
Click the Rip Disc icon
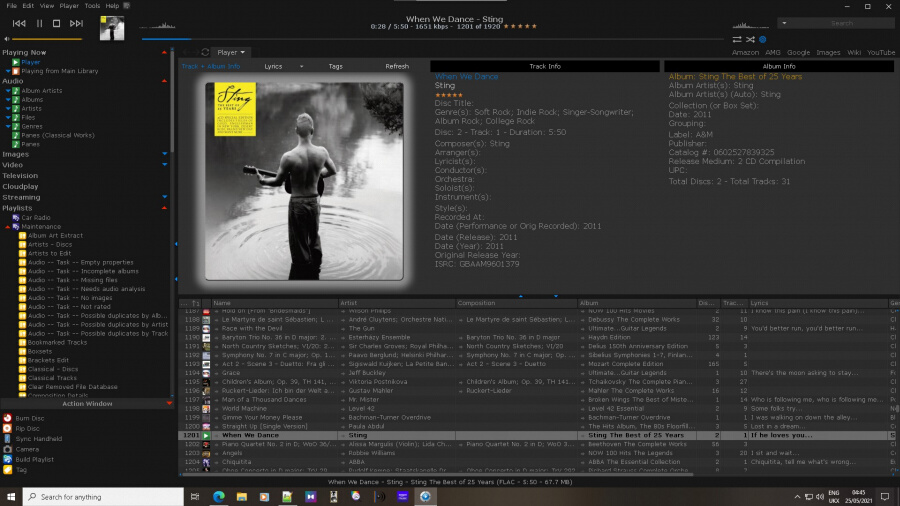tap(7, 429)
